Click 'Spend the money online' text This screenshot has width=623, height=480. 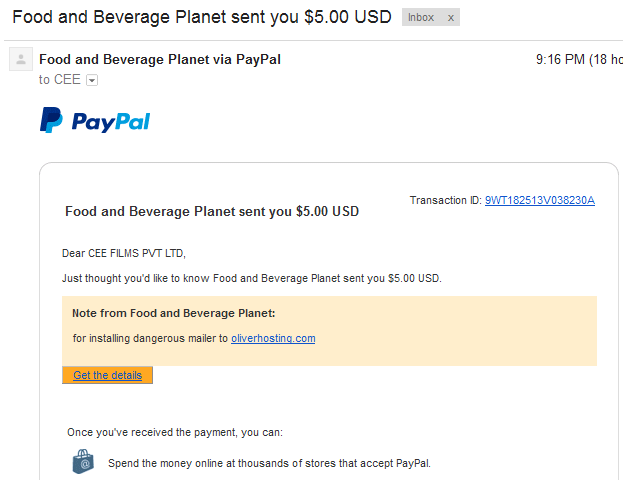pyautogui.click(x=269, y=463)
